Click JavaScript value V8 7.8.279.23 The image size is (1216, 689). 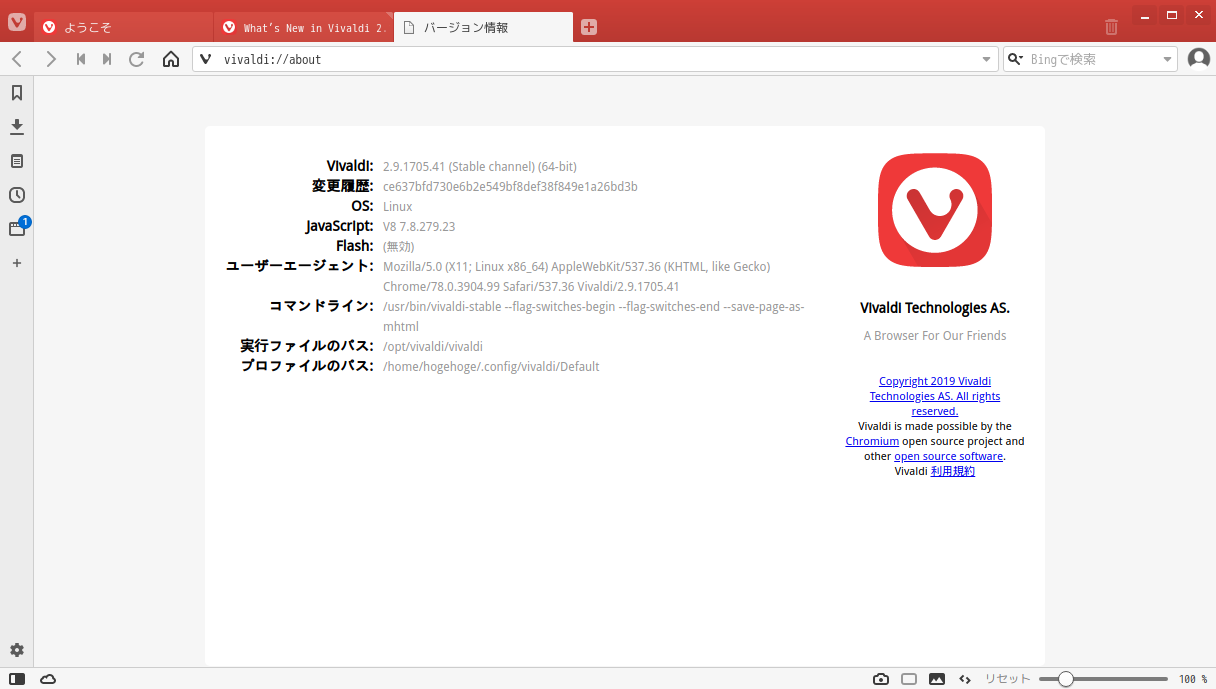pos(419,227)
